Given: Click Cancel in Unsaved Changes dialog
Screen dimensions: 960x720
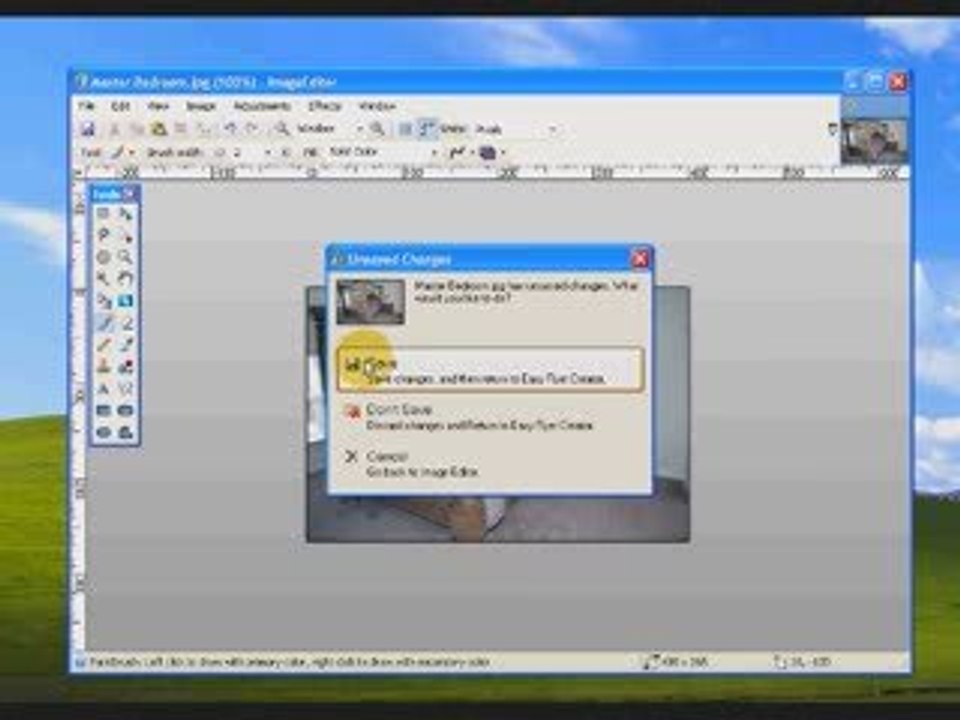Looking at the screenshot, I should tap(490, 463).
